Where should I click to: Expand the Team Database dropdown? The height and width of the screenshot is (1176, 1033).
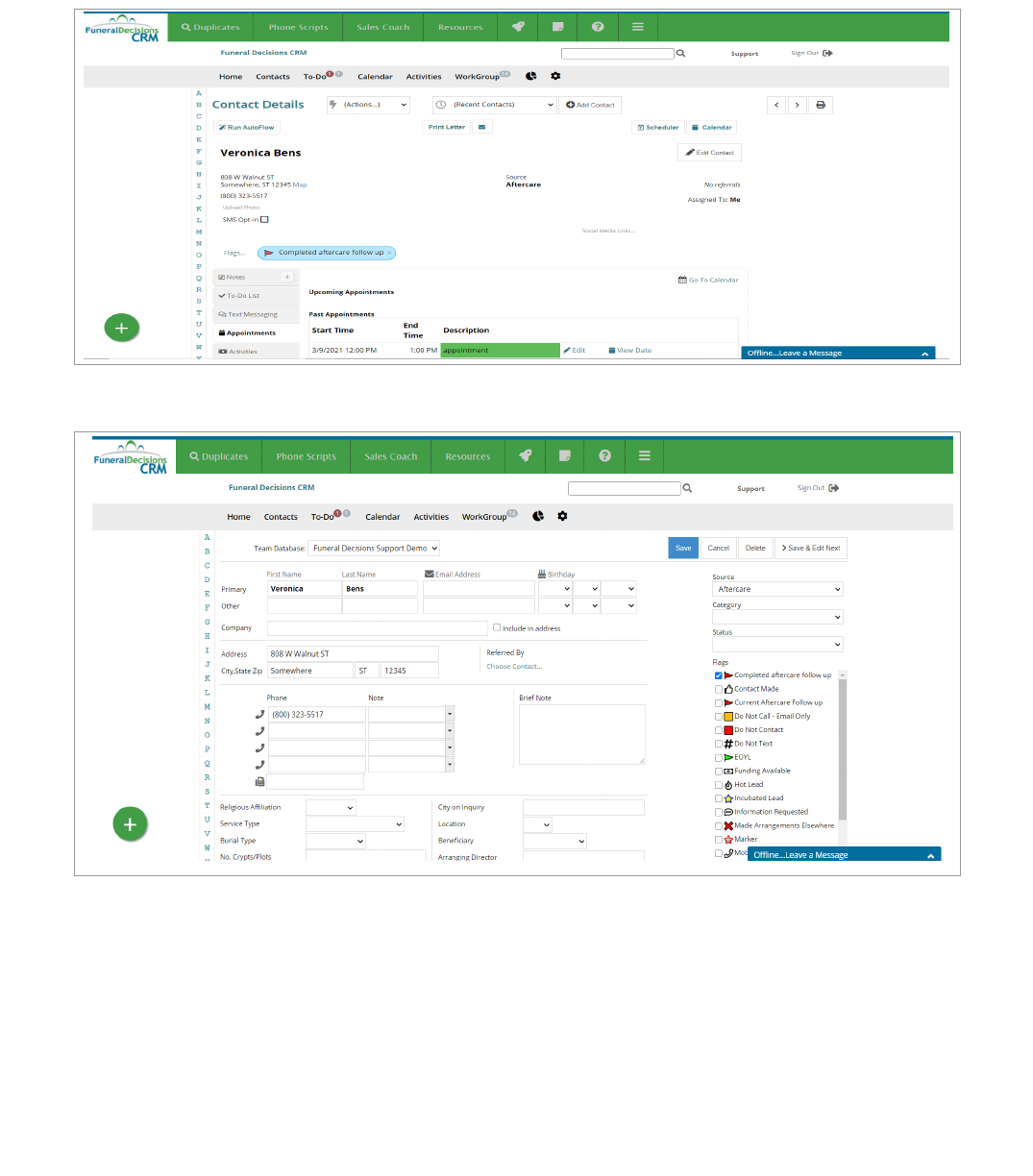pyautogui.click(x=375, y=548)
